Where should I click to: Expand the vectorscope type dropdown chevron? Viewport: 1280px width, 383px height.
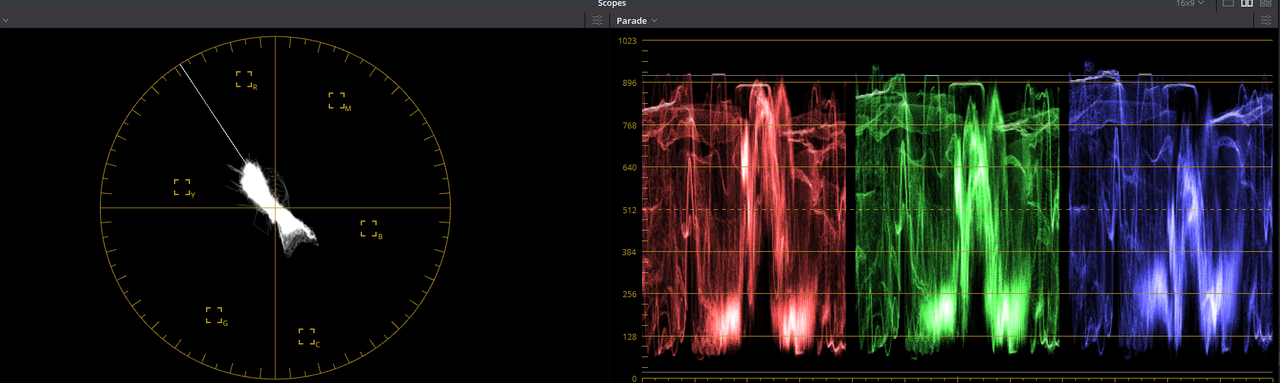6,20
